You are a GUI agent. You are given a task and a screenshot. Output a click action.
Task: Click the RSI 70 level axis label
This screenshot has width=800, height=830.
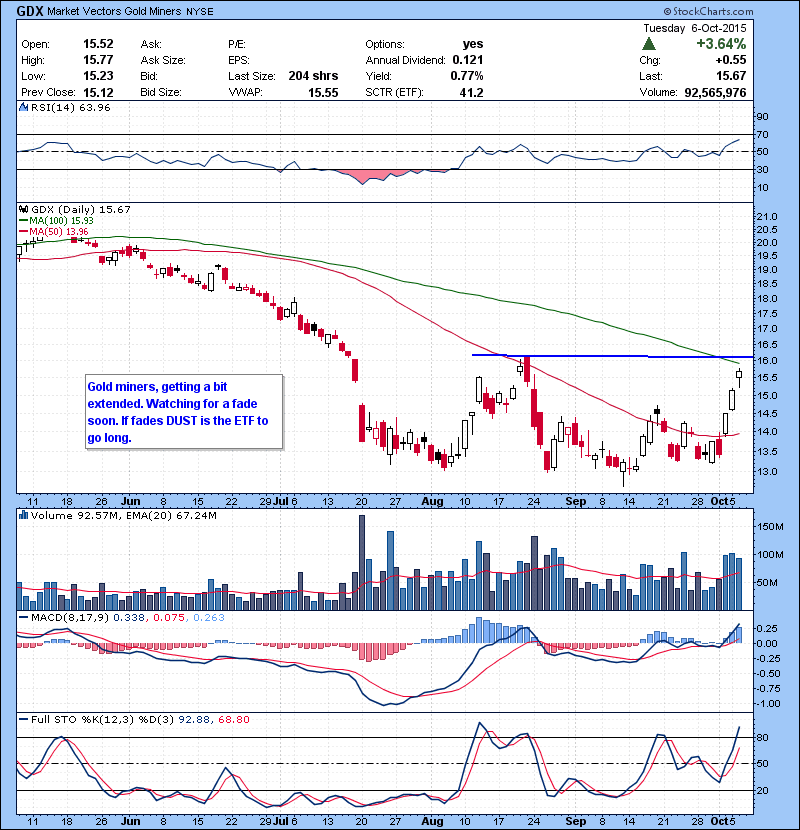pyautogui.click(x=763, y=134)
